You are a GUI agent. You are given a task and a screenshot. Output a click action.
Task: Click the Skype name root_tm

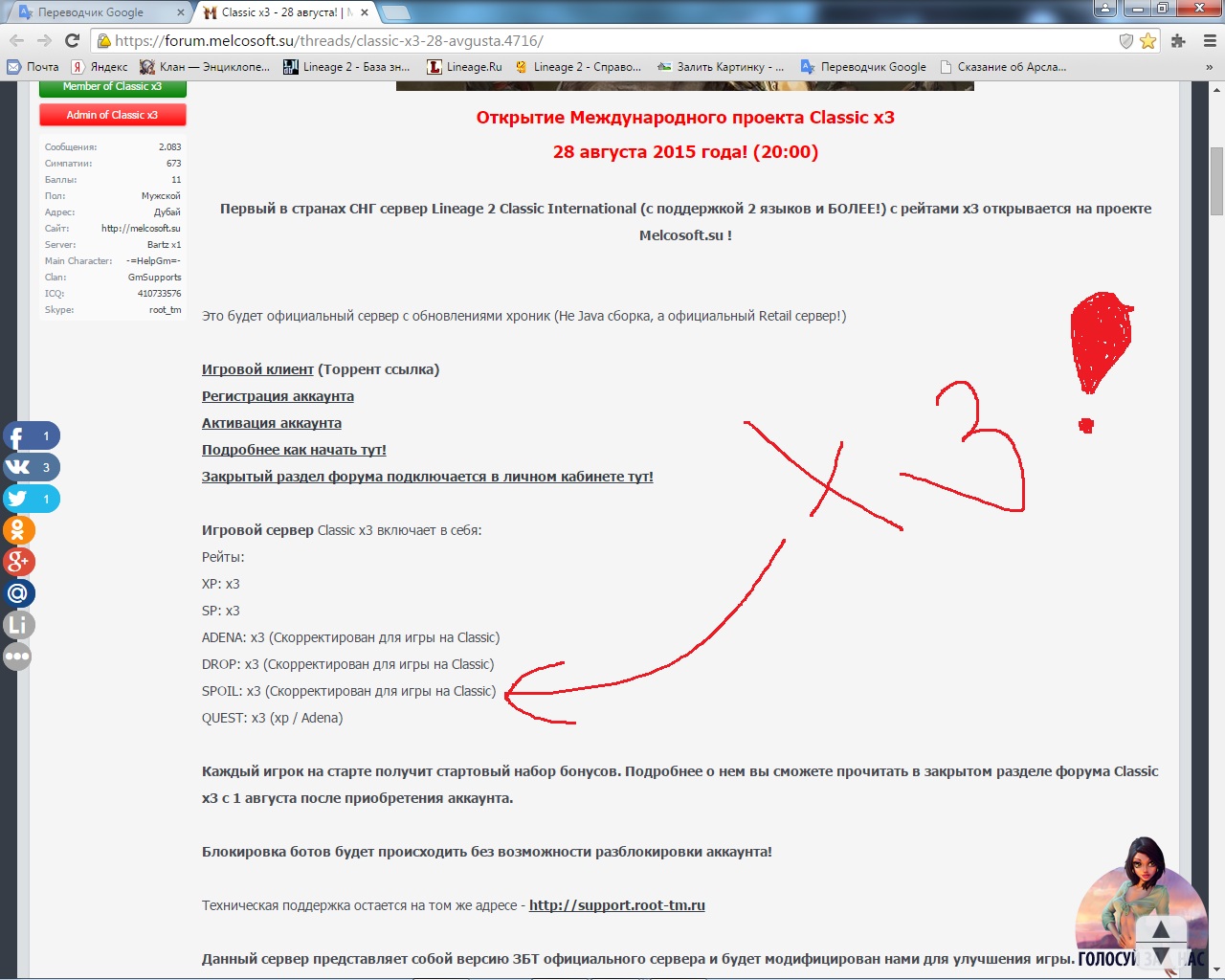point(165,310)
